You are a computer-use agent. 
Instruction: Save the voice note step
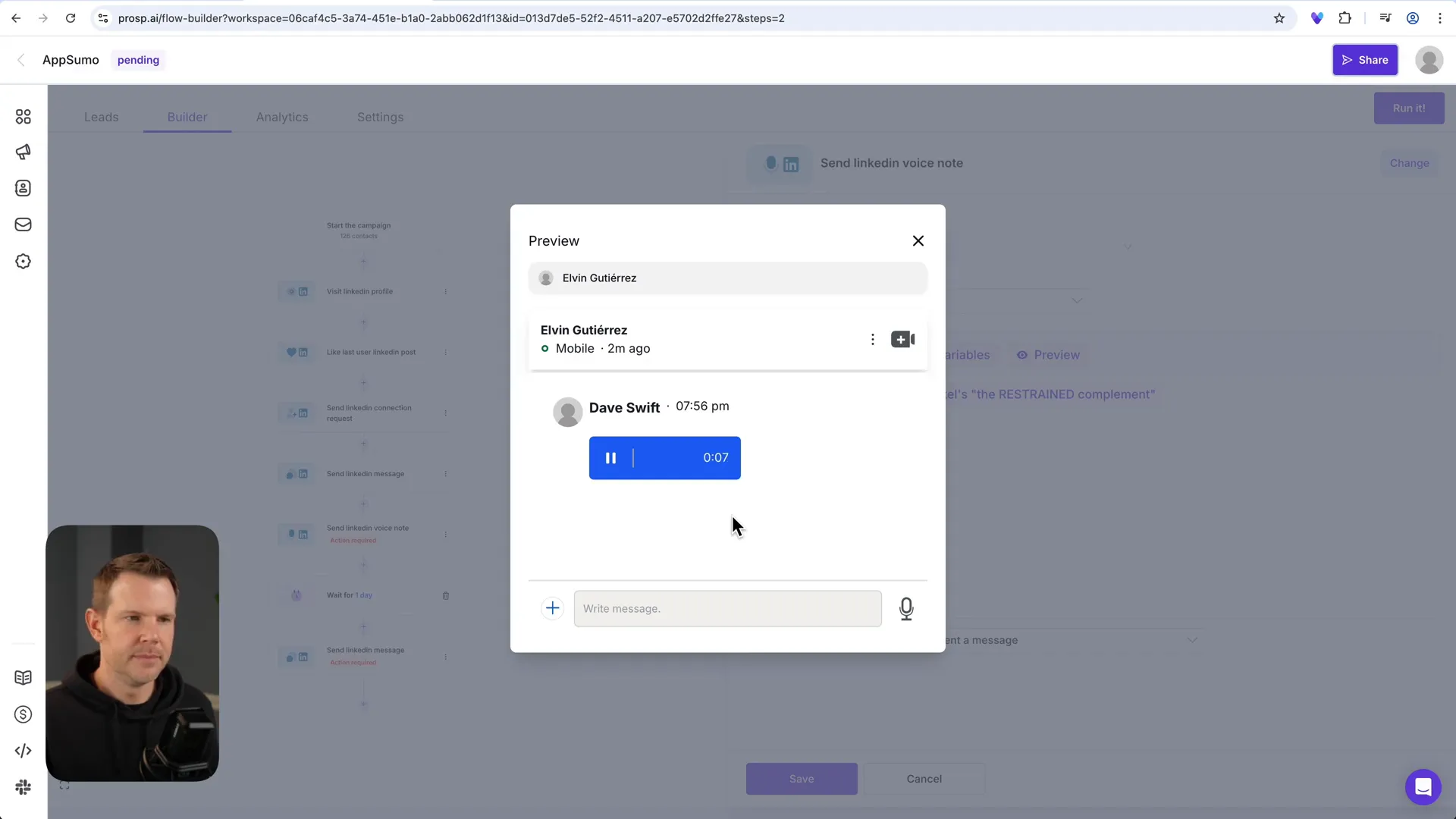point(802,779)
